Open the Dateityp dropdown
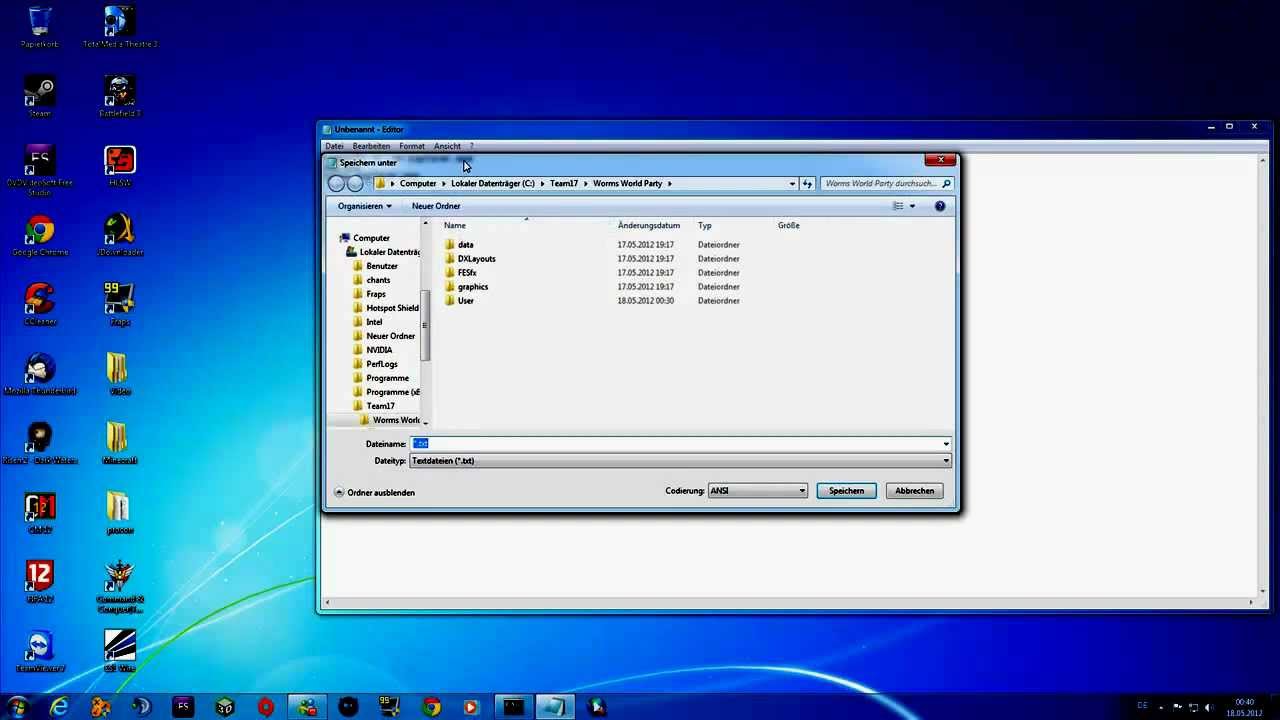The height and width of the screenshot is (720, 1280). click(x=680, y=461)
